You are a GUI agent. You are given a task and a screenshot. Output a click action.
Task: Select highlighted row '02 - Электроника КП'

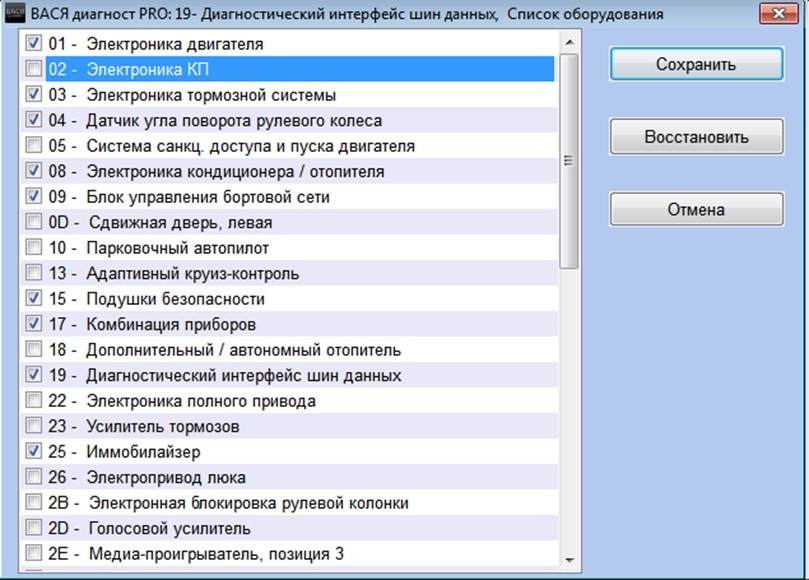(300, 69)
